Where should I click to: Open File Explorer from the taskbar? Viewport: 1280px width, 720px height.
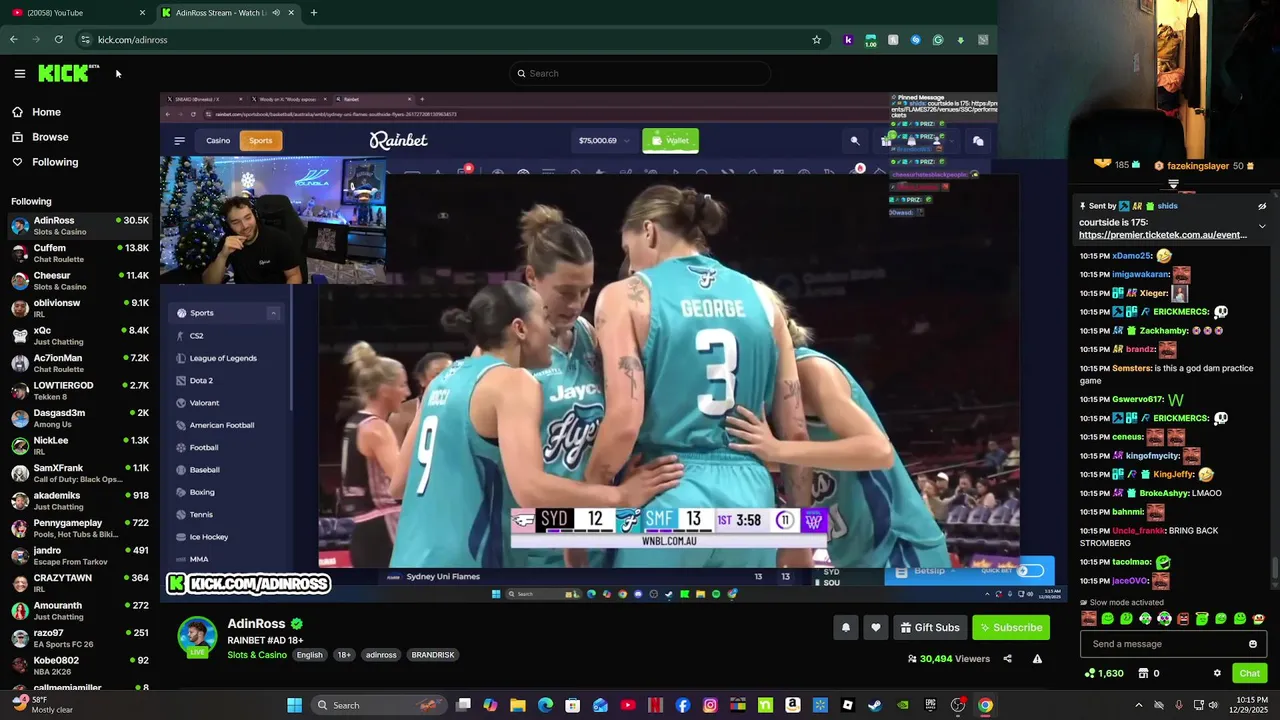518,705
